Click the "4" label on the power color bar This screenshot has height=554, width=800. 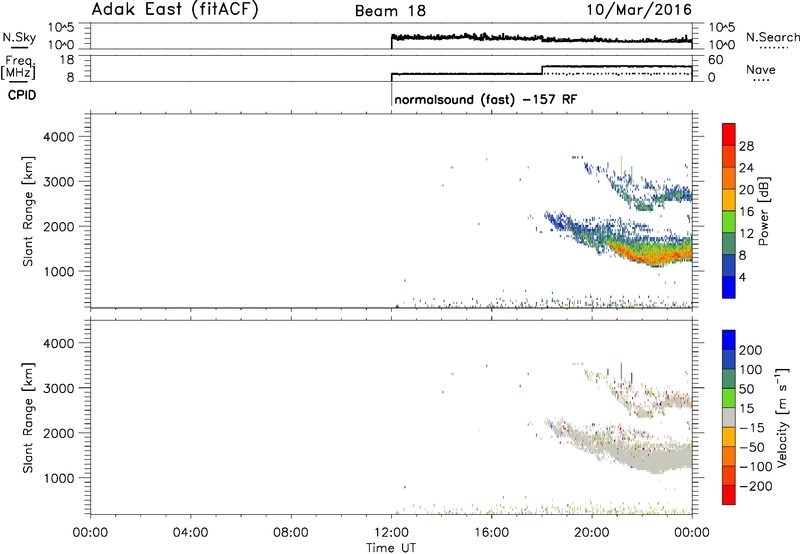pos(742,277)
